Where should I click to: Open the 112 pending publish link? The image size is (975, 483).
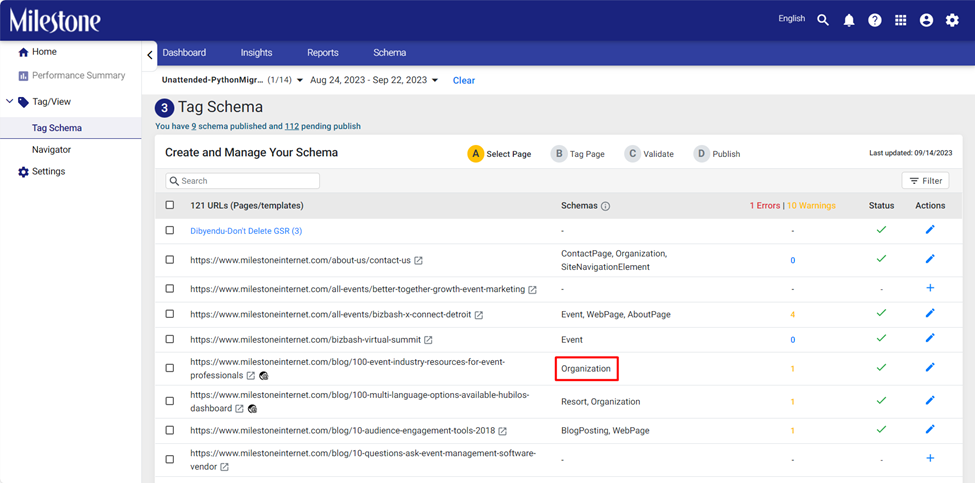(x=292, y=126)
